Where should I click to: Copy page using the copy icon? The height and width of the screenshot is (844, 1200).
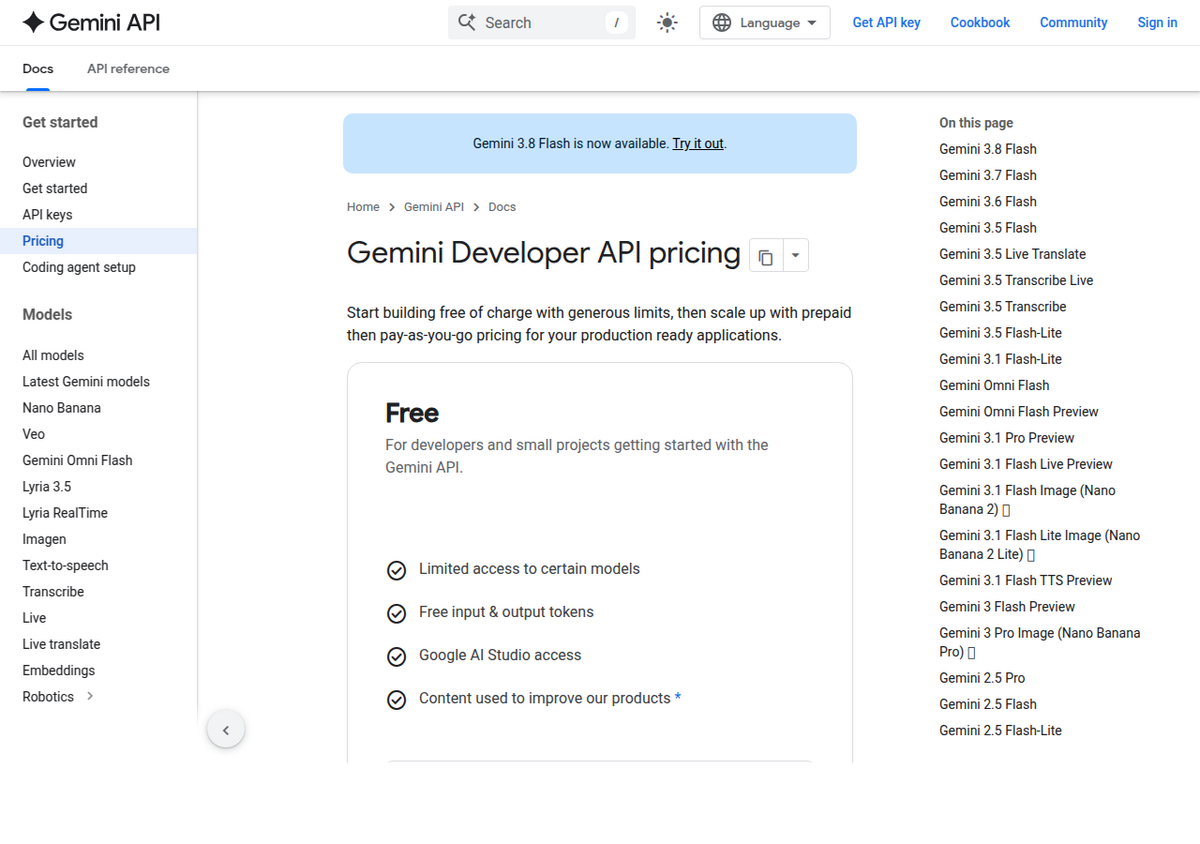(765, 256)
